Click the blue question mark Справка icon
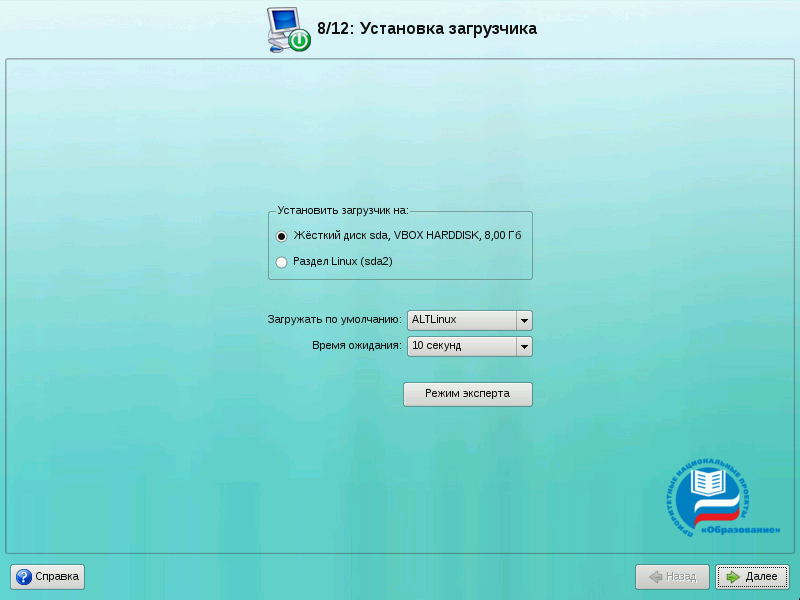 click(23, 577)
